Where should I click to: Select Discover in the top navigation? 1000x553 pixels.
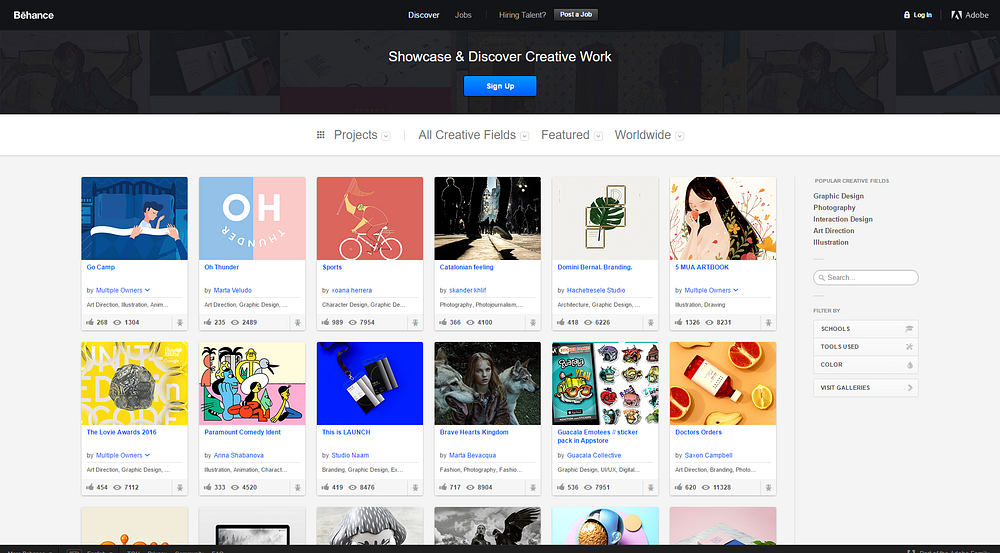423,15
